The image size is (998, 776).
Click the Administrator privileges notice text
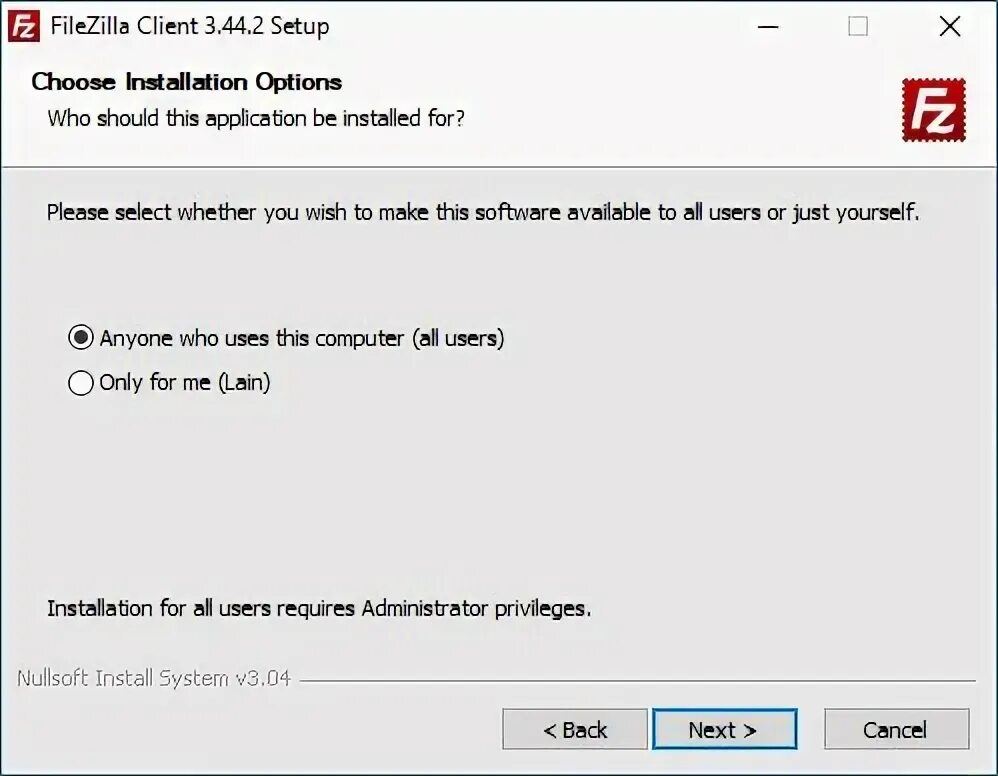point(318,608)
